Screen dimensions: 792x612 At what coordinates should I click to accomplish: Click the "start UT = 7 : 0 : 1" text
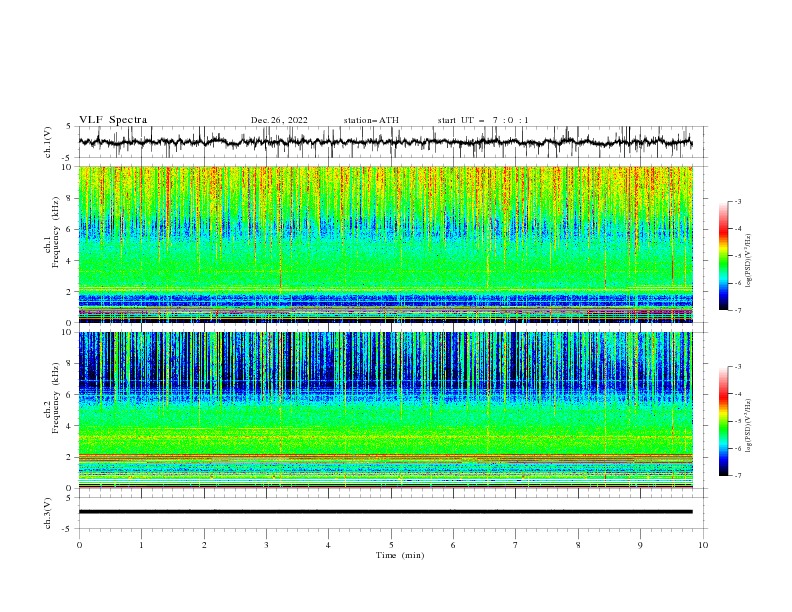click(x=483, y=120)
